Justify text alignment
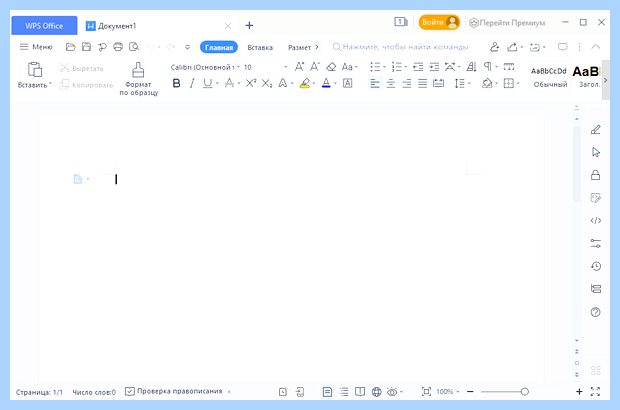 click(422, 83)
